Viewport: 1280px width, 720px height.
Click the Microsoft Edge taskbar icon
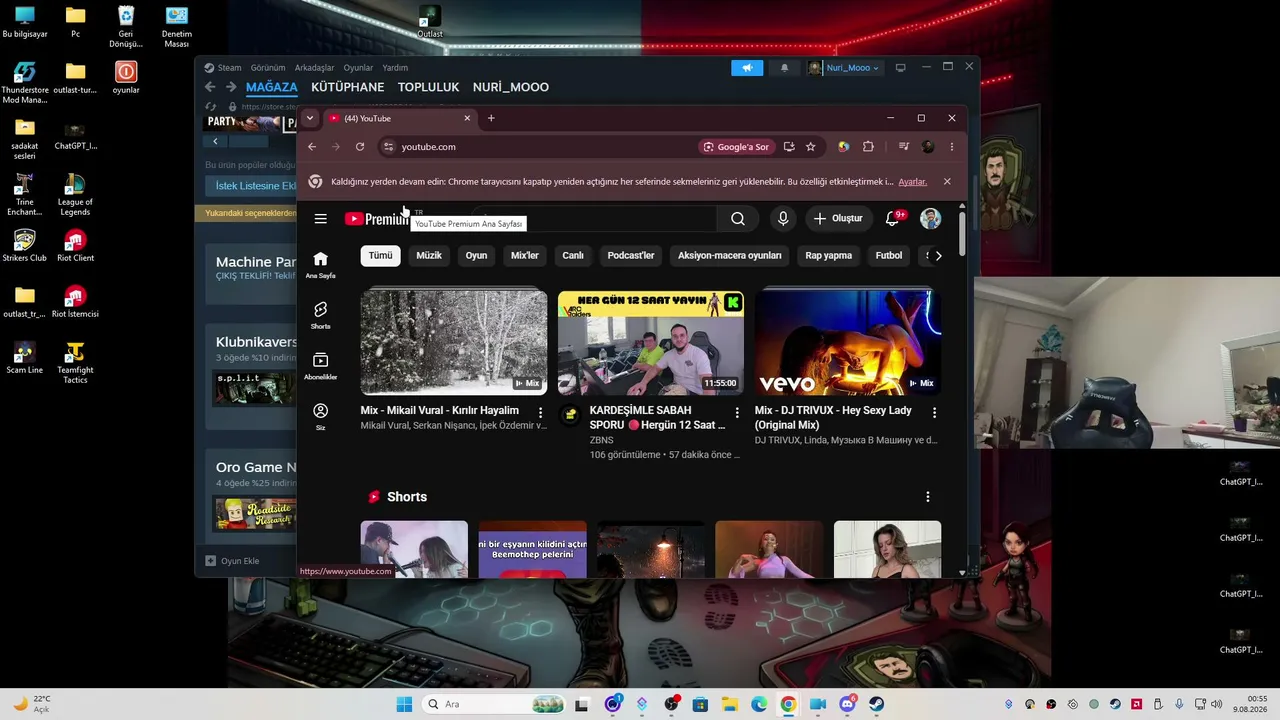(x=759, y=704)
